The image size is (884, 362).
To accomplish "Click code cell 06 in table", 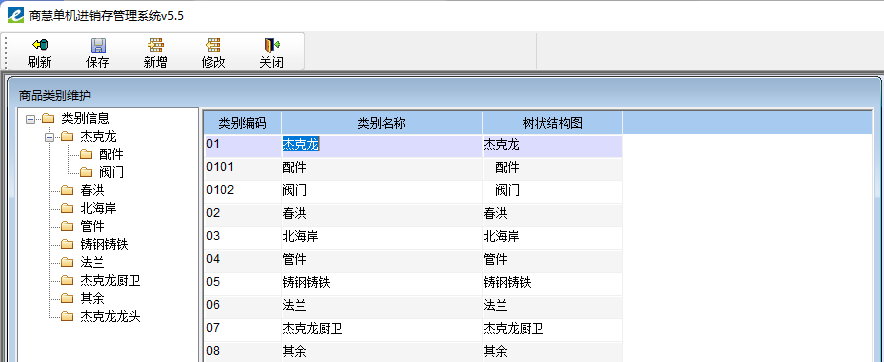I will pos(242,308).
